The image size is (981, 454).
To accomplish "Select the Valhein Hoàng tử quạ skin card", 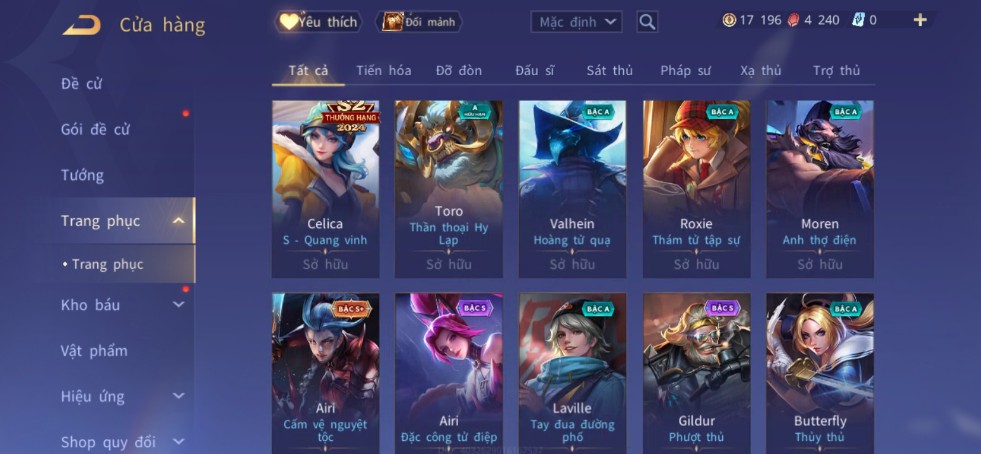I will [572, 189].
